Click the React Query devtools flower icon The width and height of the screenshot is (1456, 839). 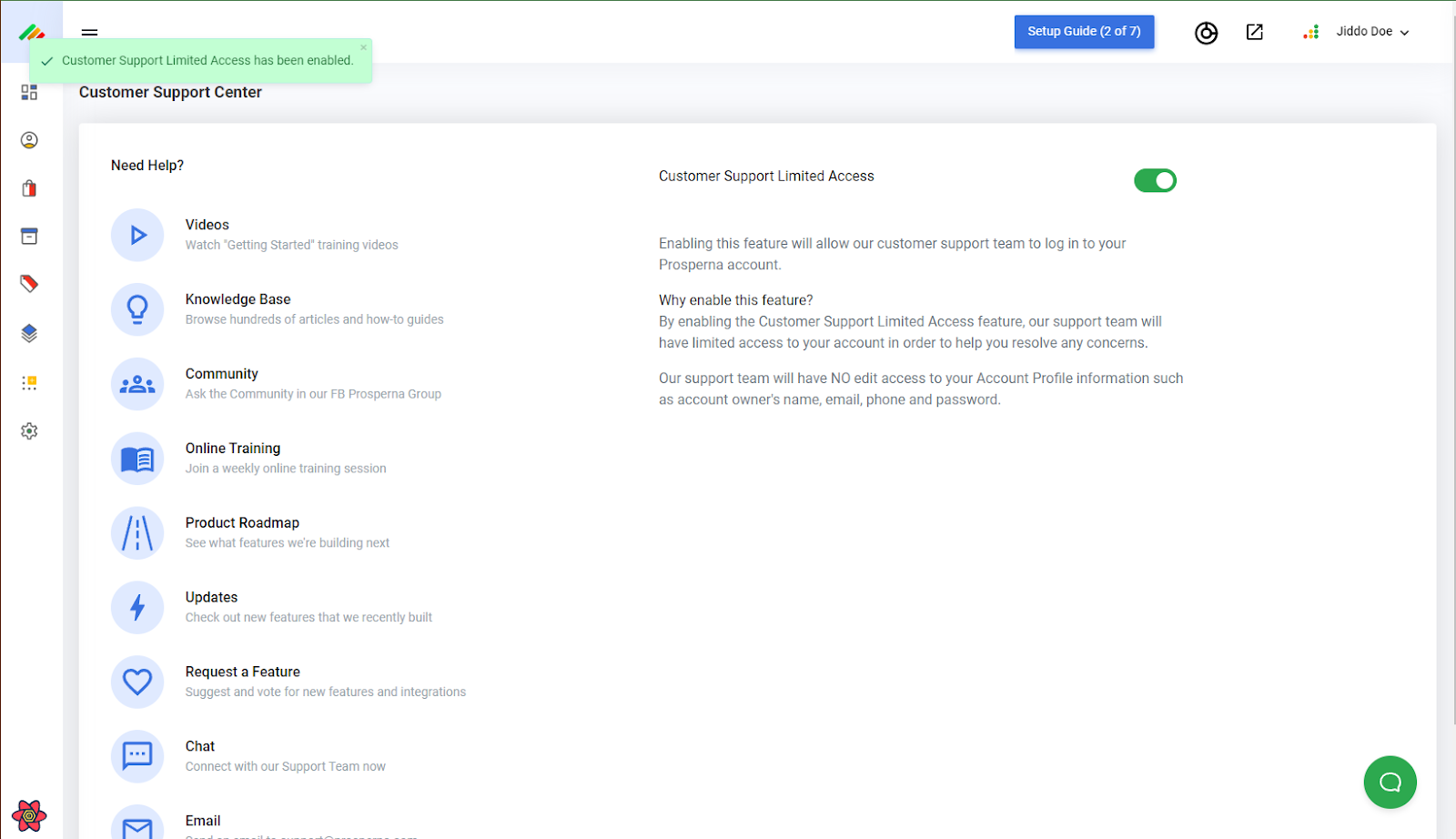pyautogui.click(x=29, y=816)
